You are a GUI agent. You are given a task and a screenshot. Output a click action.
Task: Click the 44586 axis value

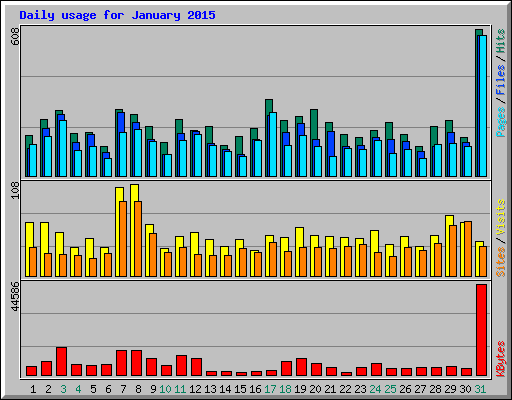pyautogui.click(x=15, y=296)
